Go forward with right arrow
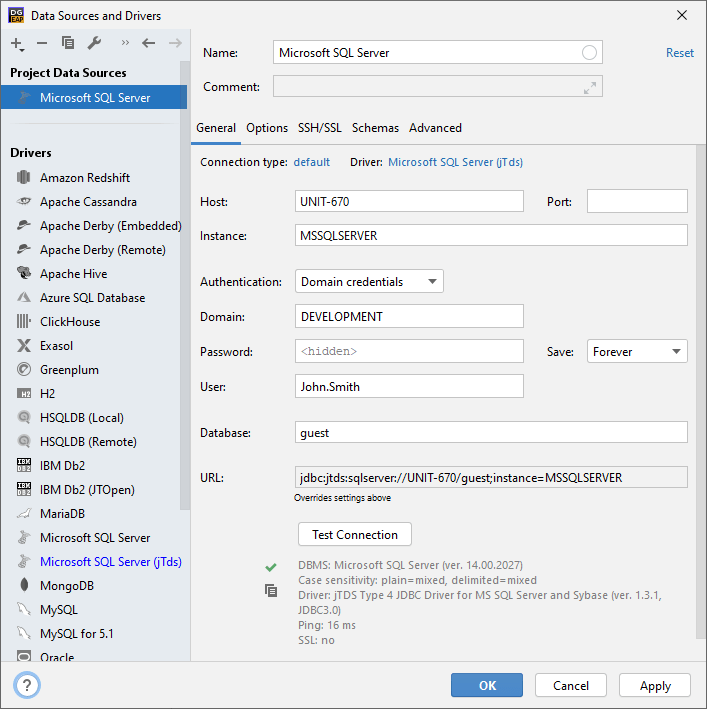This screenshot has height=709, width=707. (175, 43)
